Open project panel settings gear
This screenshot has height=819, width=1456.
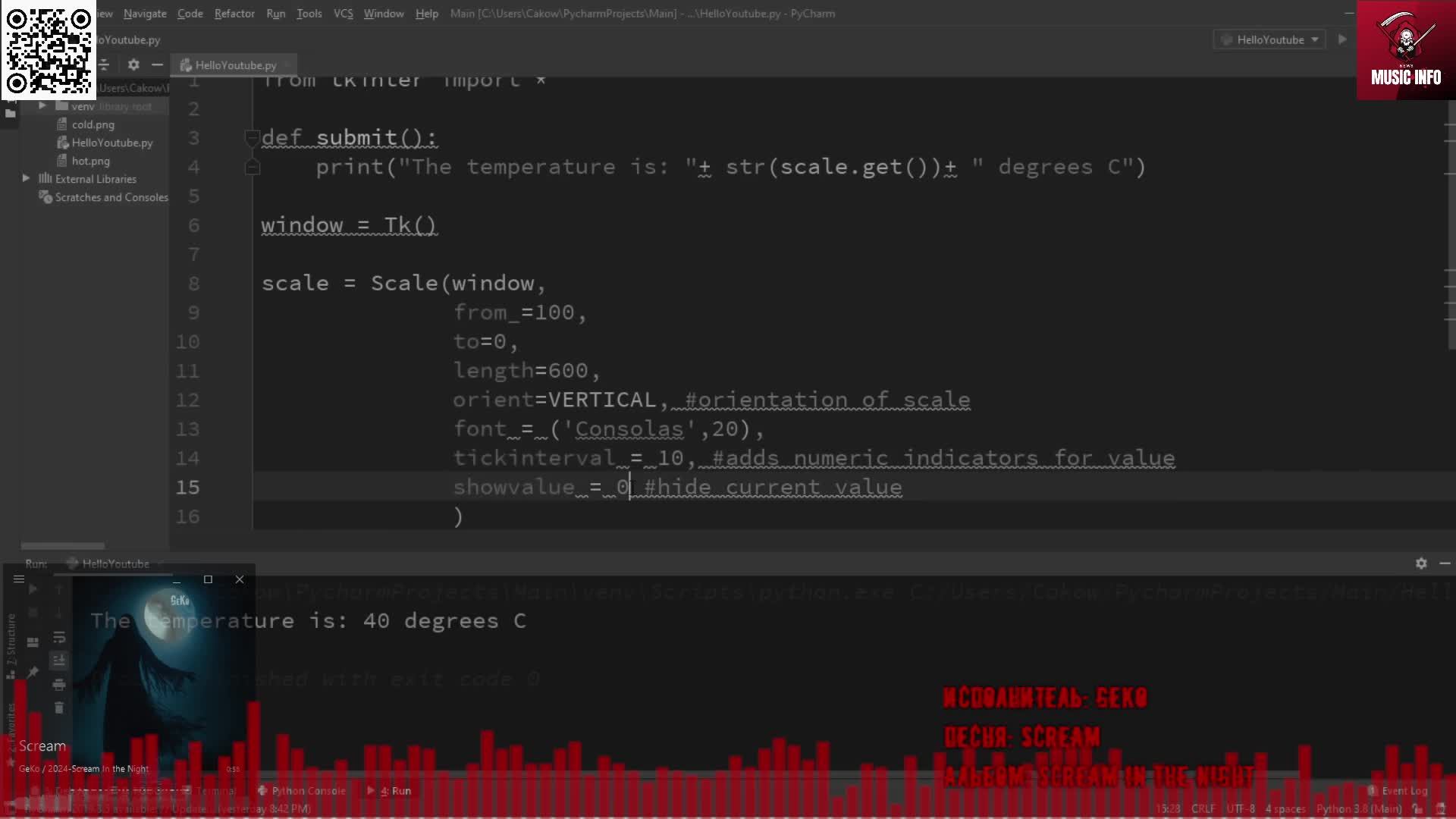pyautogui.click(x=133, y=65)
